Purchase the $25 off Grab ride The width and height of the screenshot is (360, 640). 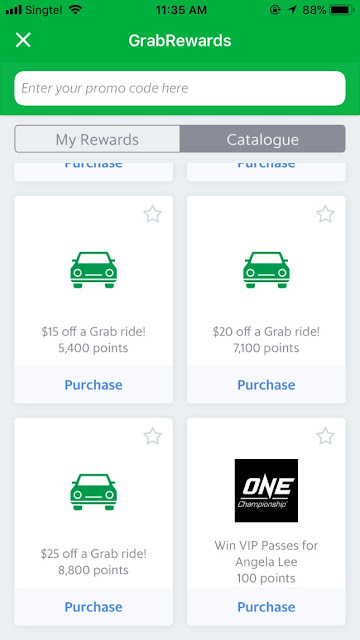click(93, 607)
